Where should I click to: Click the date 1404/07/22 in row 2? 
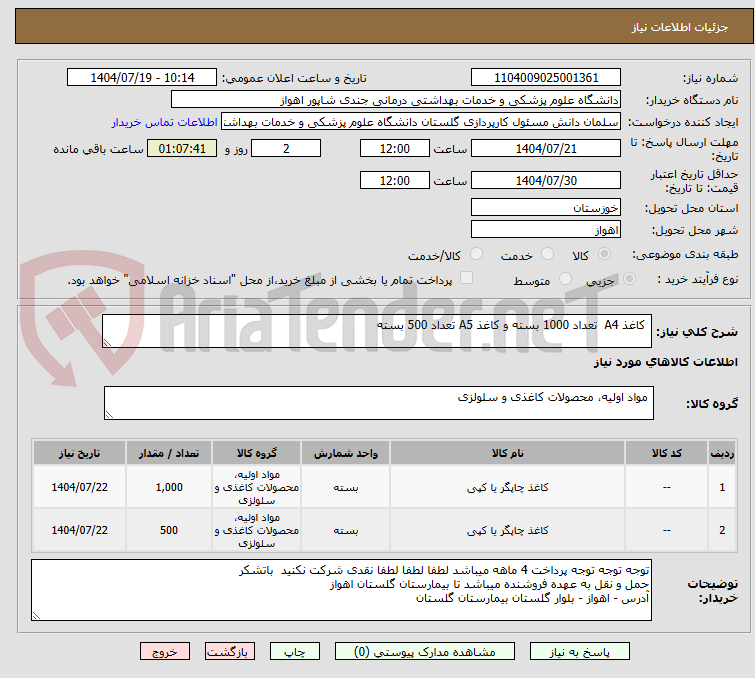79,530
